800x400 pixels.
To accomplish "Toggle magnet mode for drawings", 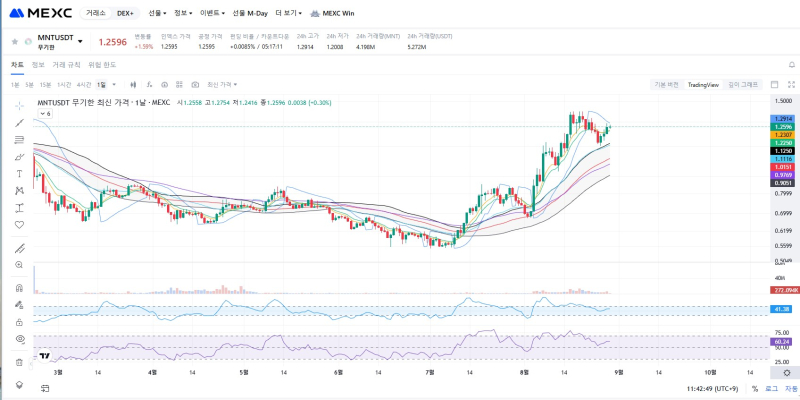I will pos(19,288).
